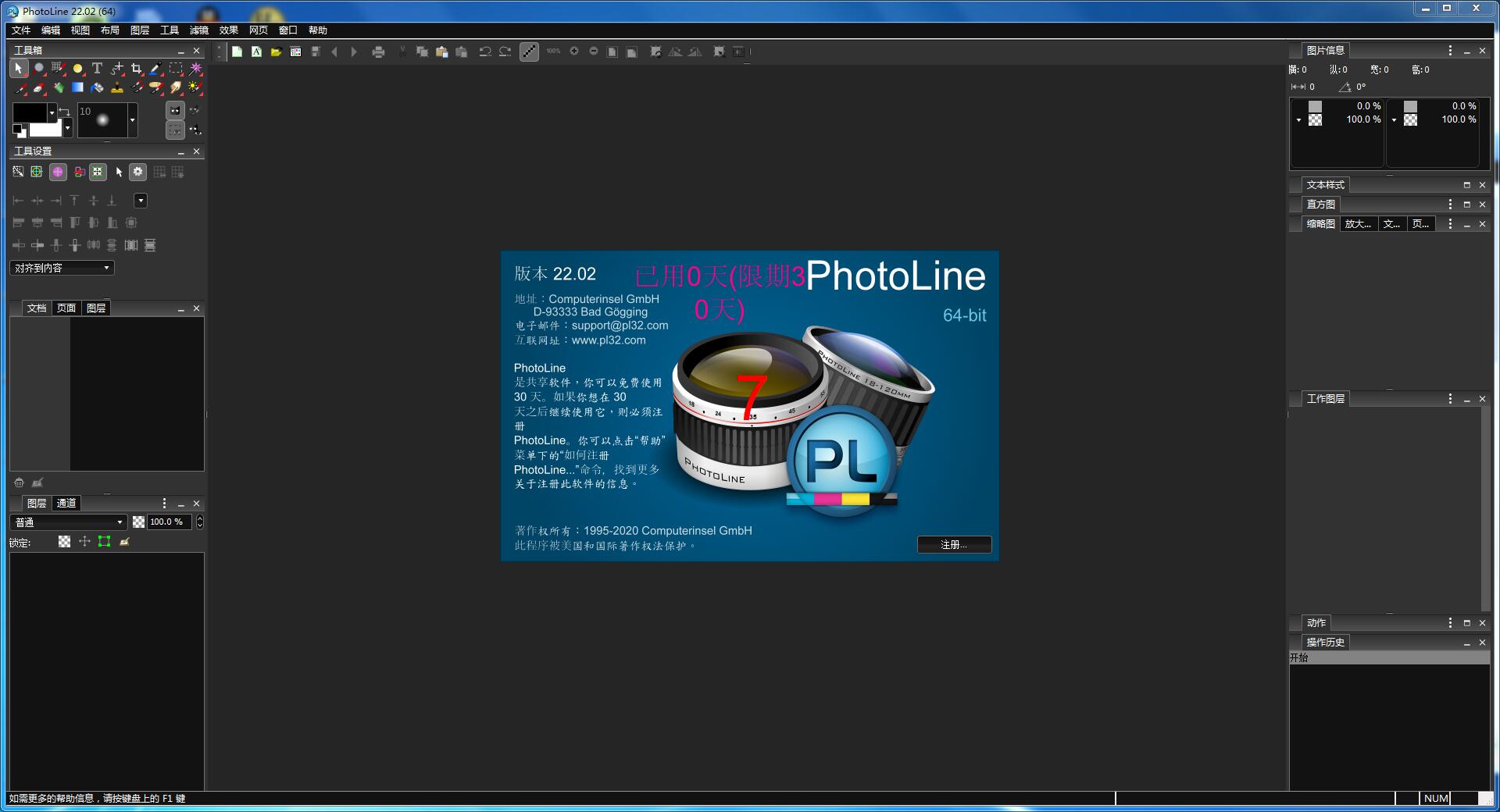The width and height of the screenshot is (1500, 812).
Task: Click the brush size 10 preview
Action: click(102, 120)
